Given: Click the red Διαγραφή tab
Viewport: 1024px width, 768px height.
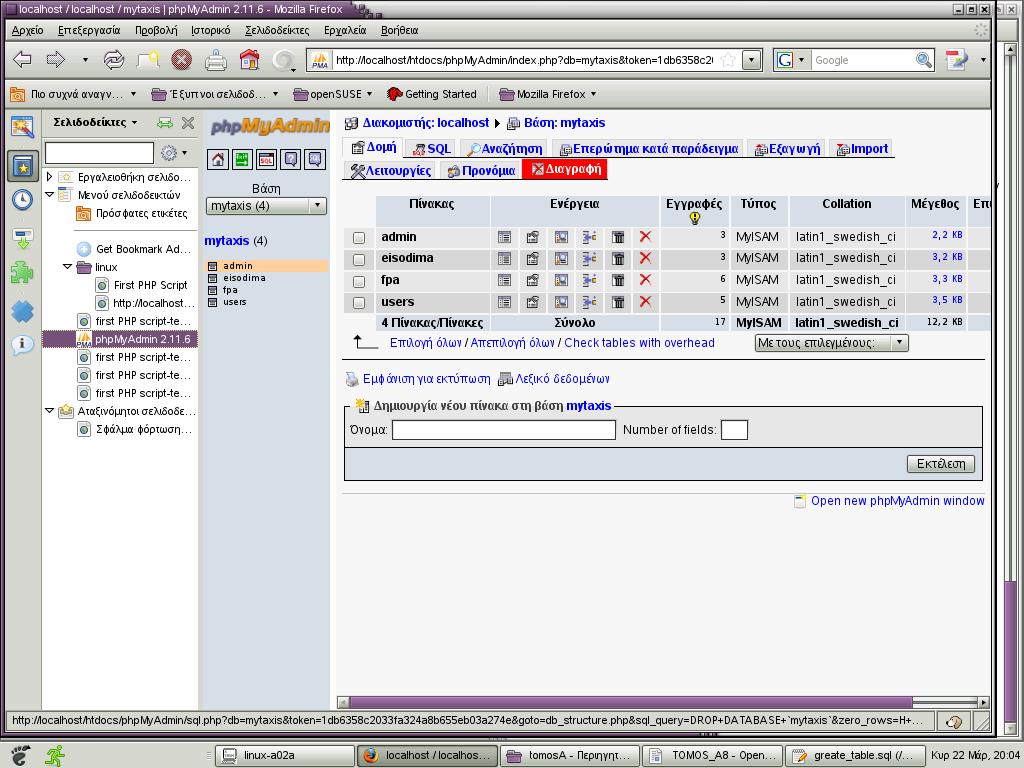Looking at the screenshot, I should [565, 169].
